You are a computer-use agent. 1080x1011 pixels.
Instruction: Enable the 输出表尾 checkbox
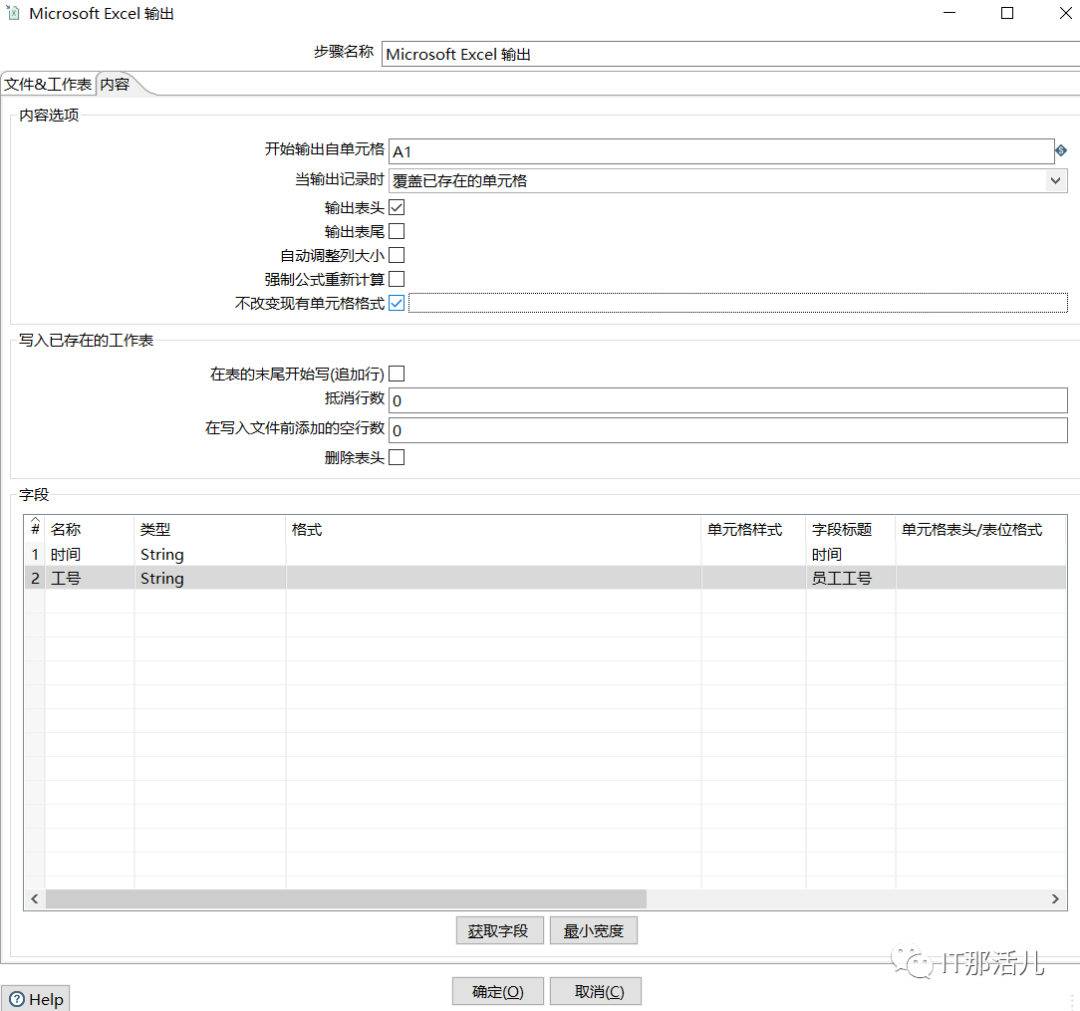pyautogui.click(x=397, y=231)
